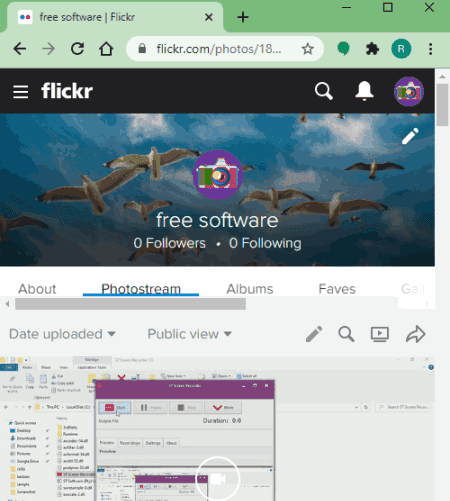Open the Flickr hamburger menu
Viewport: 450px width, 501px height.
(x=21, y=91)
